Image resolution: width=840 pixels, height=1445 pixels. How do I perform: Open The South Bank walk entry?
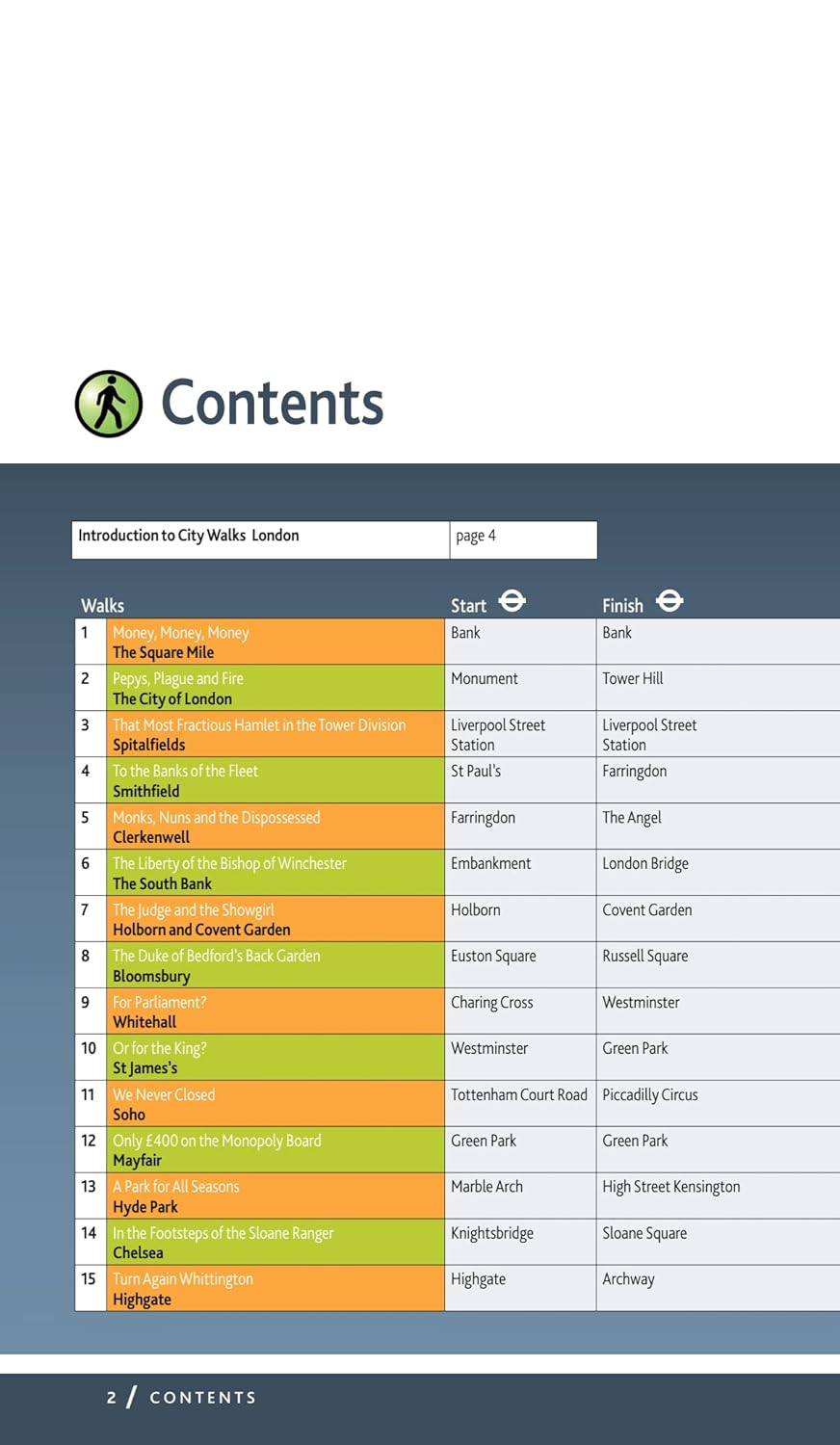pos(162,883)
